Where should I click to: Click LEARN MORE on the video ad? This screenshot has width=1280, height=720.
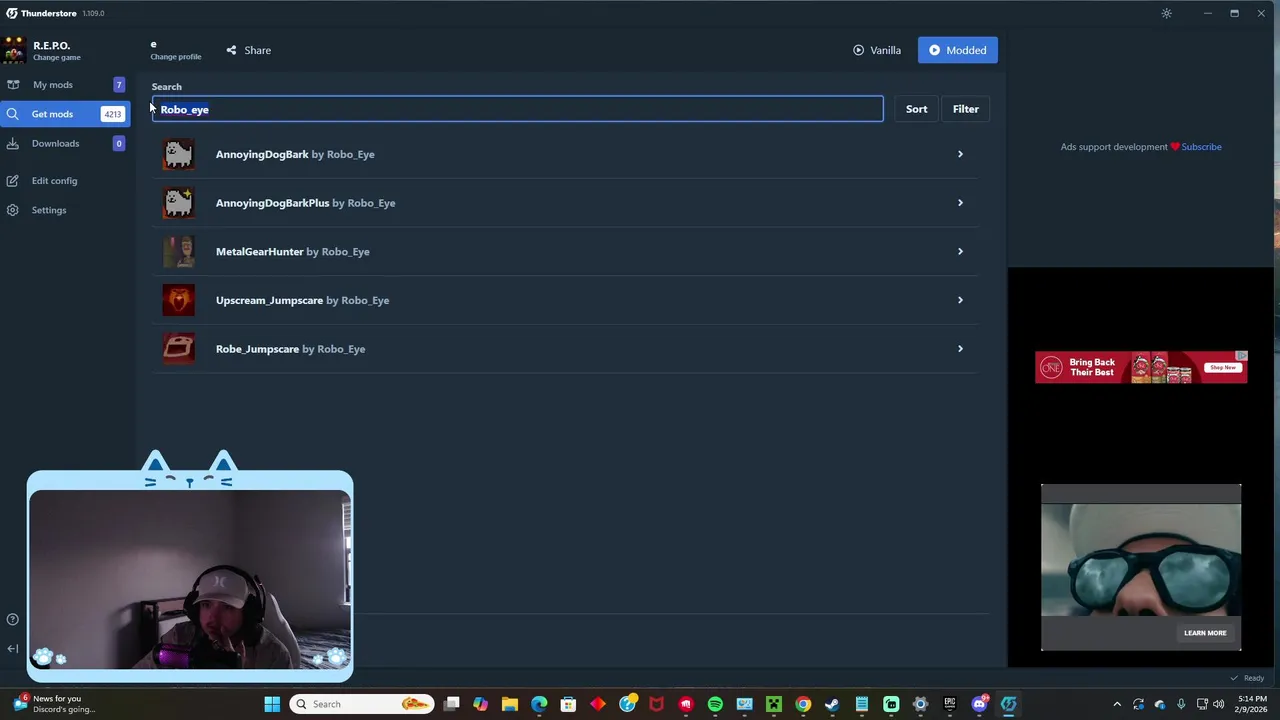coord(1205,633)
